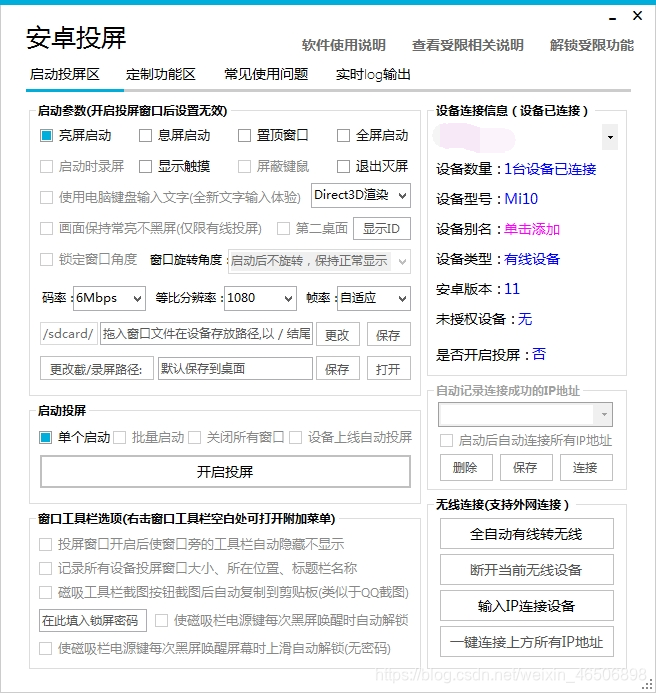This screenshot has height=693, width=656.
Task: Click the 一键连接上方所有IP地址 button
Action: (x=526, y=642)
